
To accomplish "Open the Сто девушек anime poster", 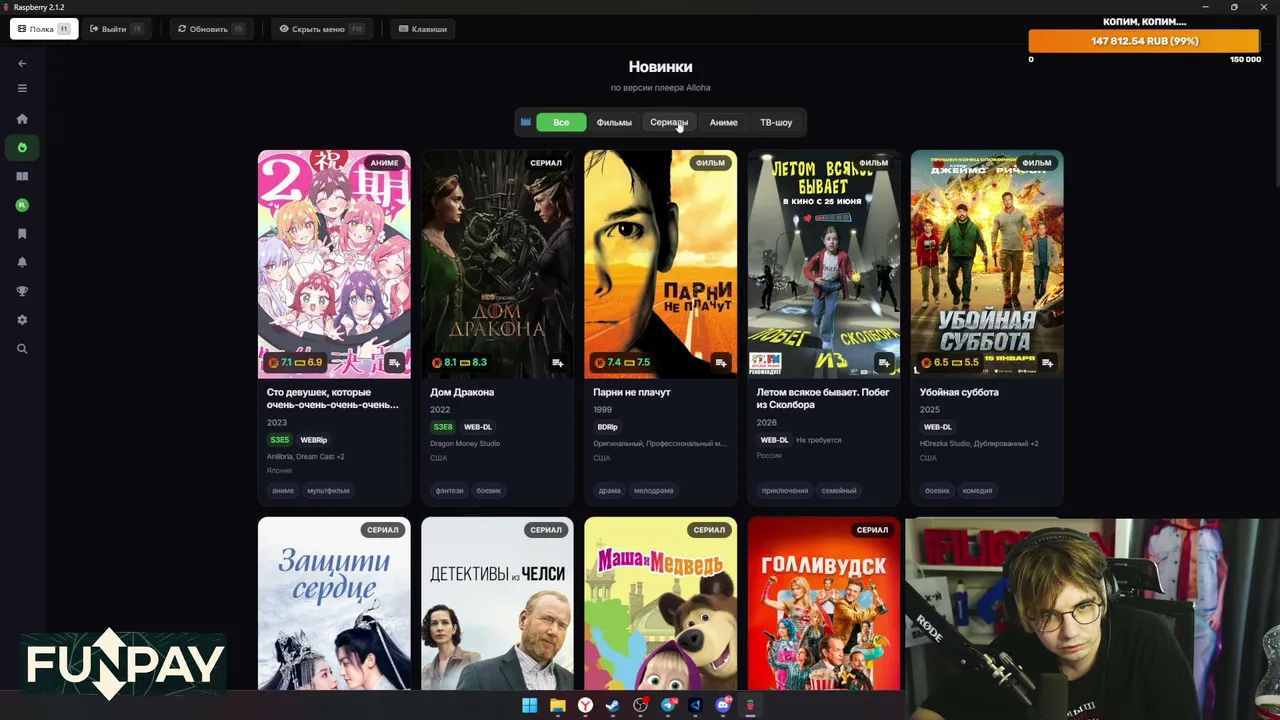I will (x=334, y=264).
